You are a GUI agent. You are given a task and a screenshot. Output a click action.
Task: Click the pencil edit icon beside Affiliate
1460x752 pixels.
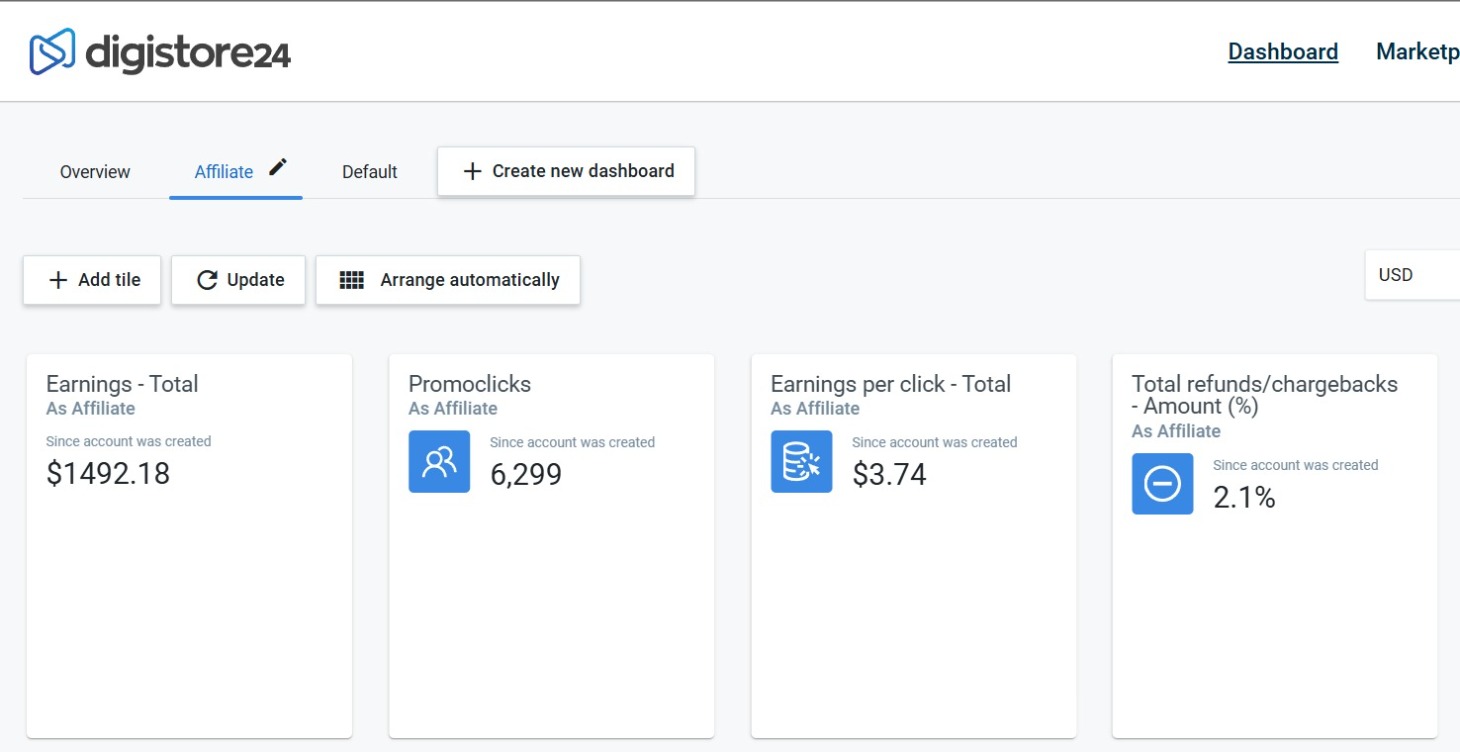tap(278, 167)
